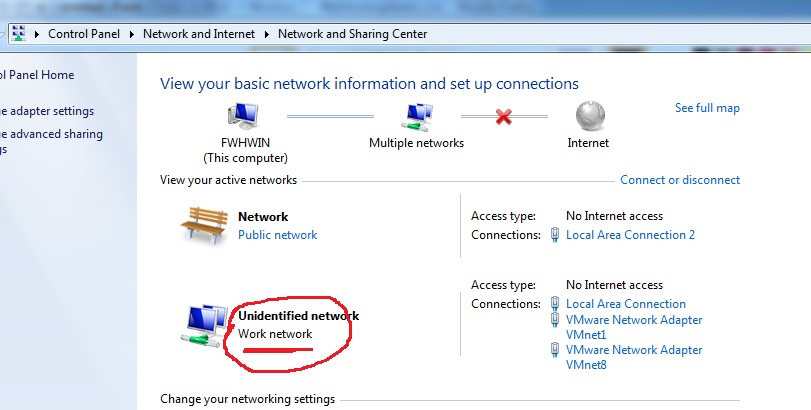Image resolution: width=811 pixels, height=410 pixels.
Task: Open the FWHWIN computer icon
Action: pos(243,116)
